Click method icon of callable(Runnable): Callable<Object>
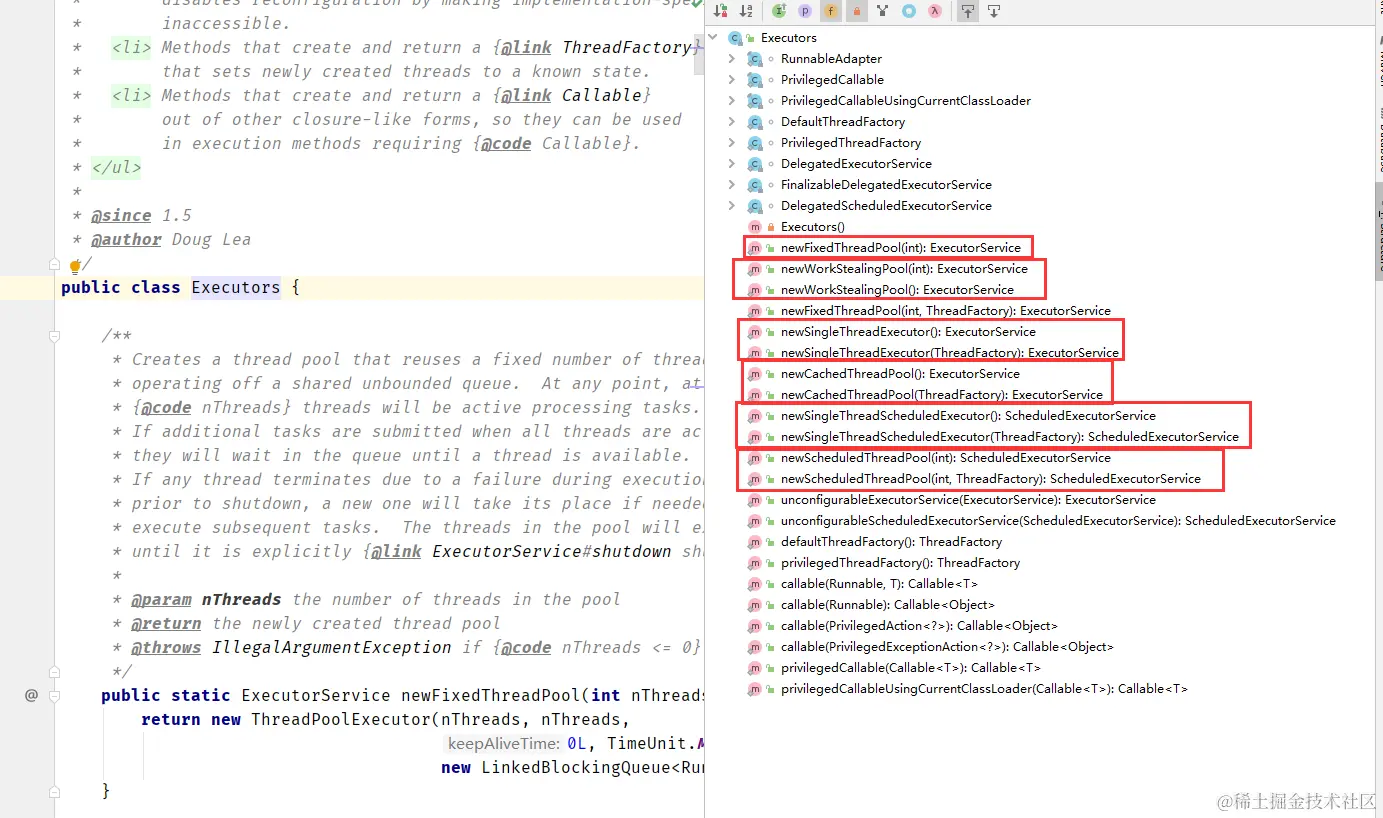This screenshot has height=818, width=1383. (755, 605)
